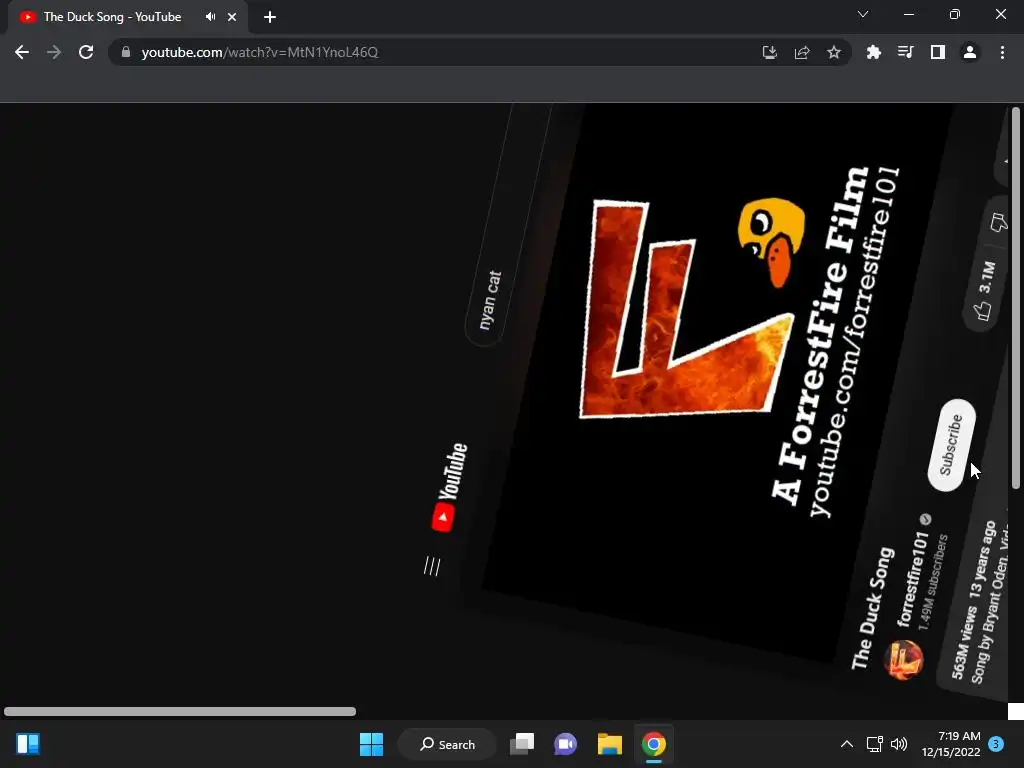Click the rotated YouTube logo
This screenshot has height=768, width=1024.
coord(450,488)
